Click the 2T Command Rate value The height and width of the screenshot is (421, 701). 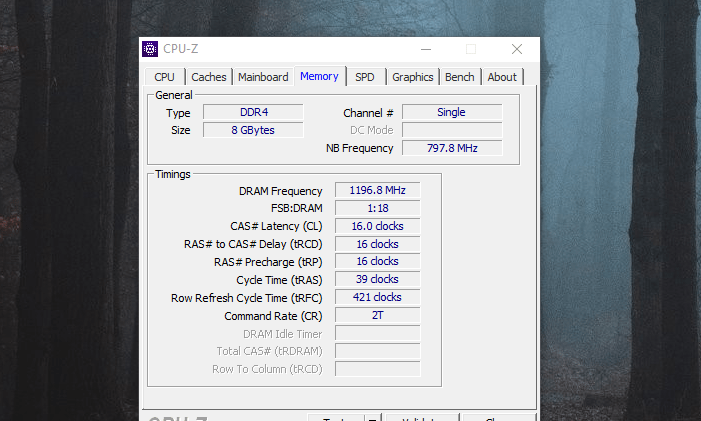[378, 315]
